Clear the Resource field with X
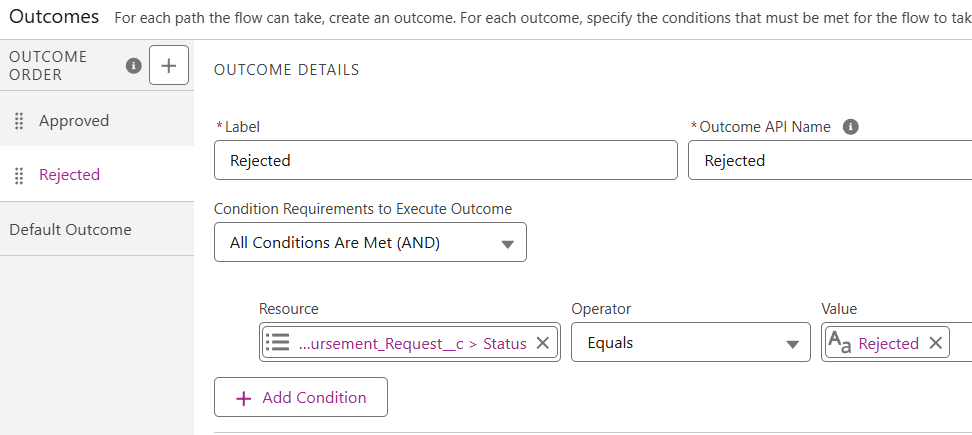 click(543, 343)
